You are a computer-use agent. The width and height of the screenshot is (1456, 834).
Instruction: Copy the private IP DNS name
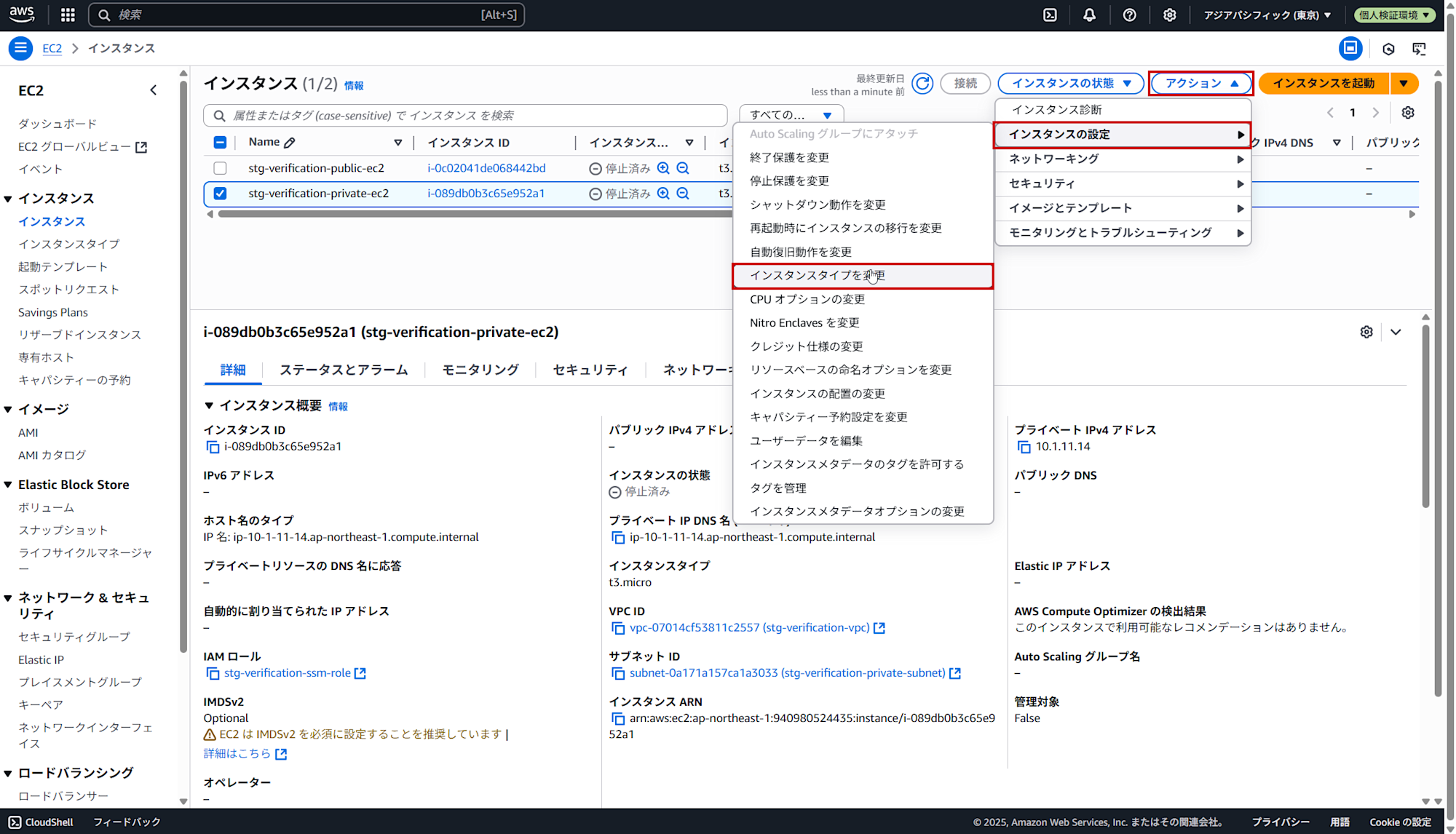[618, 538]
